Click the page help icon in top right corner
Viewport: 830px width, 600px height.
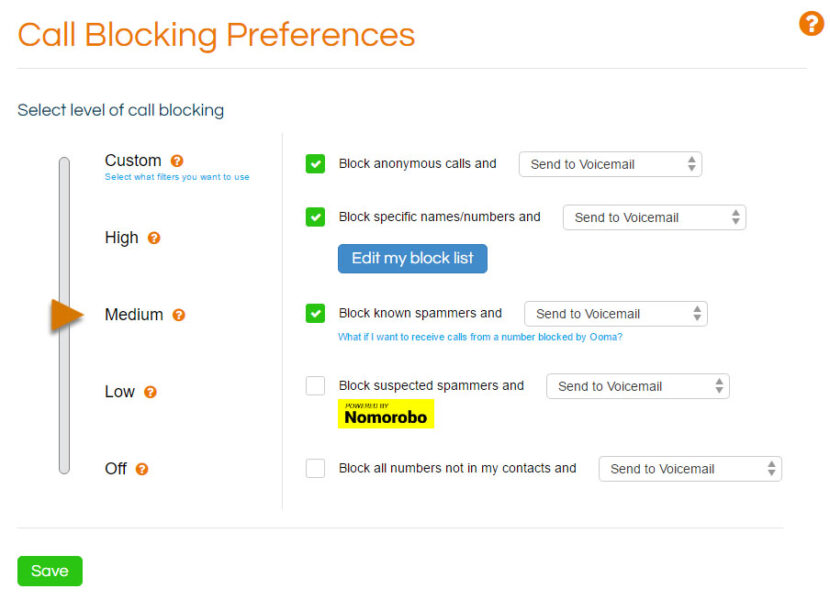coord(810,23)
